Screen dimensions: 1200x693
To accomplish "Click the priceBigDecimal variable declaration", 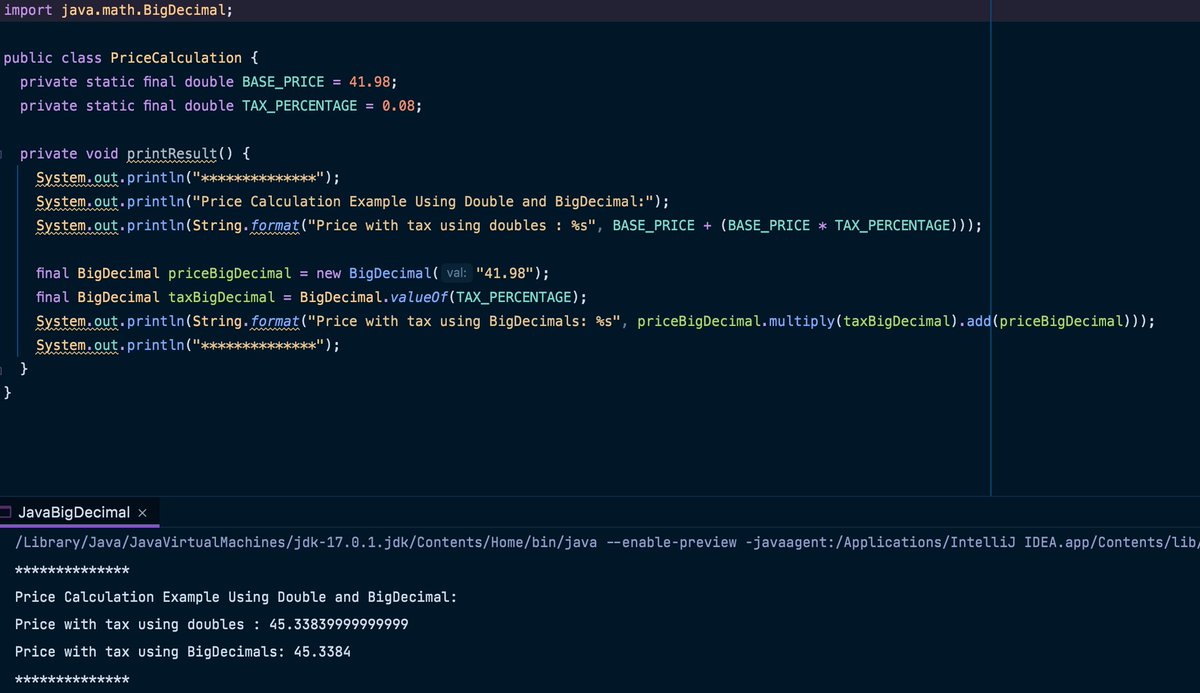I will click(x=230, y=273).
